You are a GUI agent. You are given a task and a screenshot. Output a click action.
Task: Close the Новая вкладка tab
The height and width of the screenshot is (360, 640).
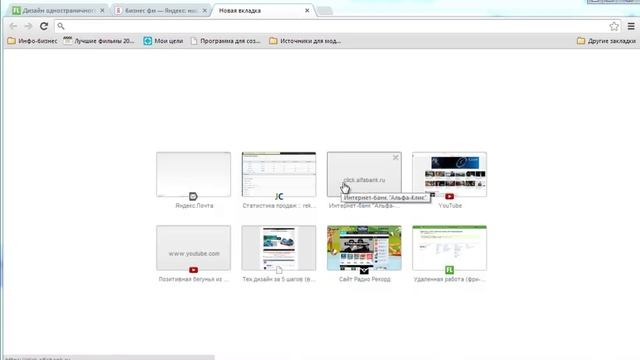coord(307,11)
